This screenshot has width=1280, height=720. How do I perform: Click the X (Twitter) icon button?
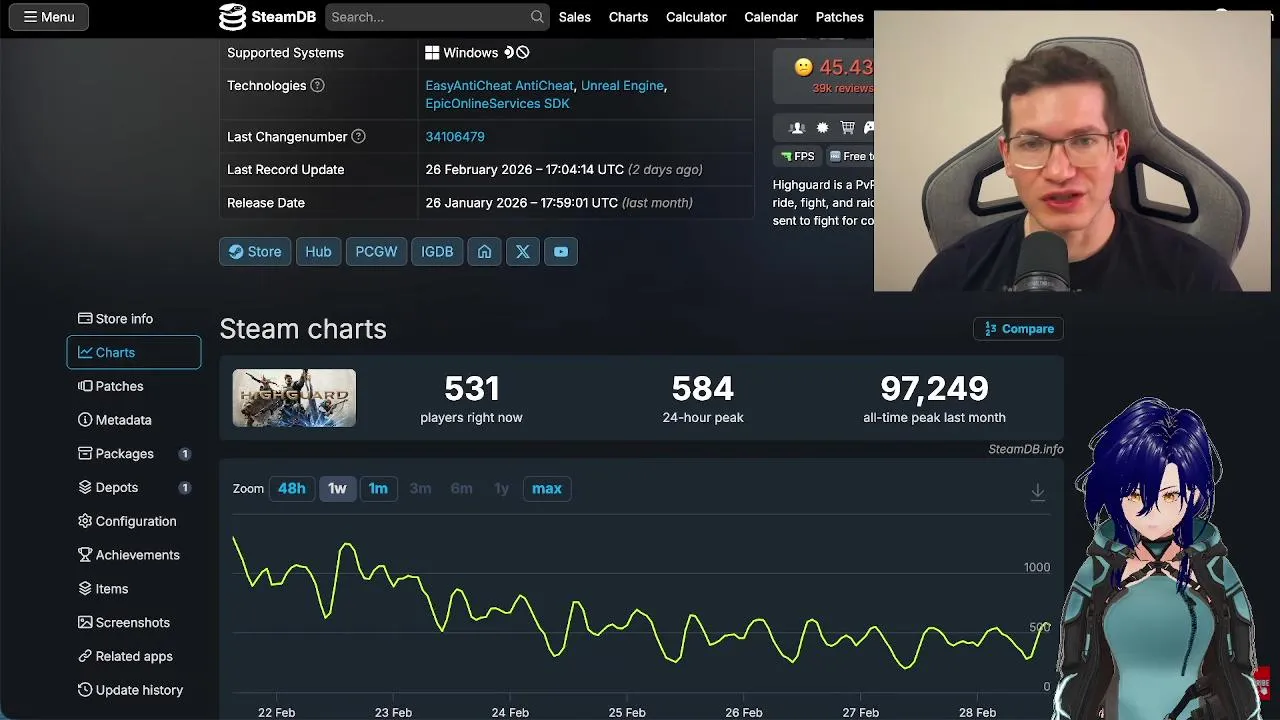[x=523, y=252]
